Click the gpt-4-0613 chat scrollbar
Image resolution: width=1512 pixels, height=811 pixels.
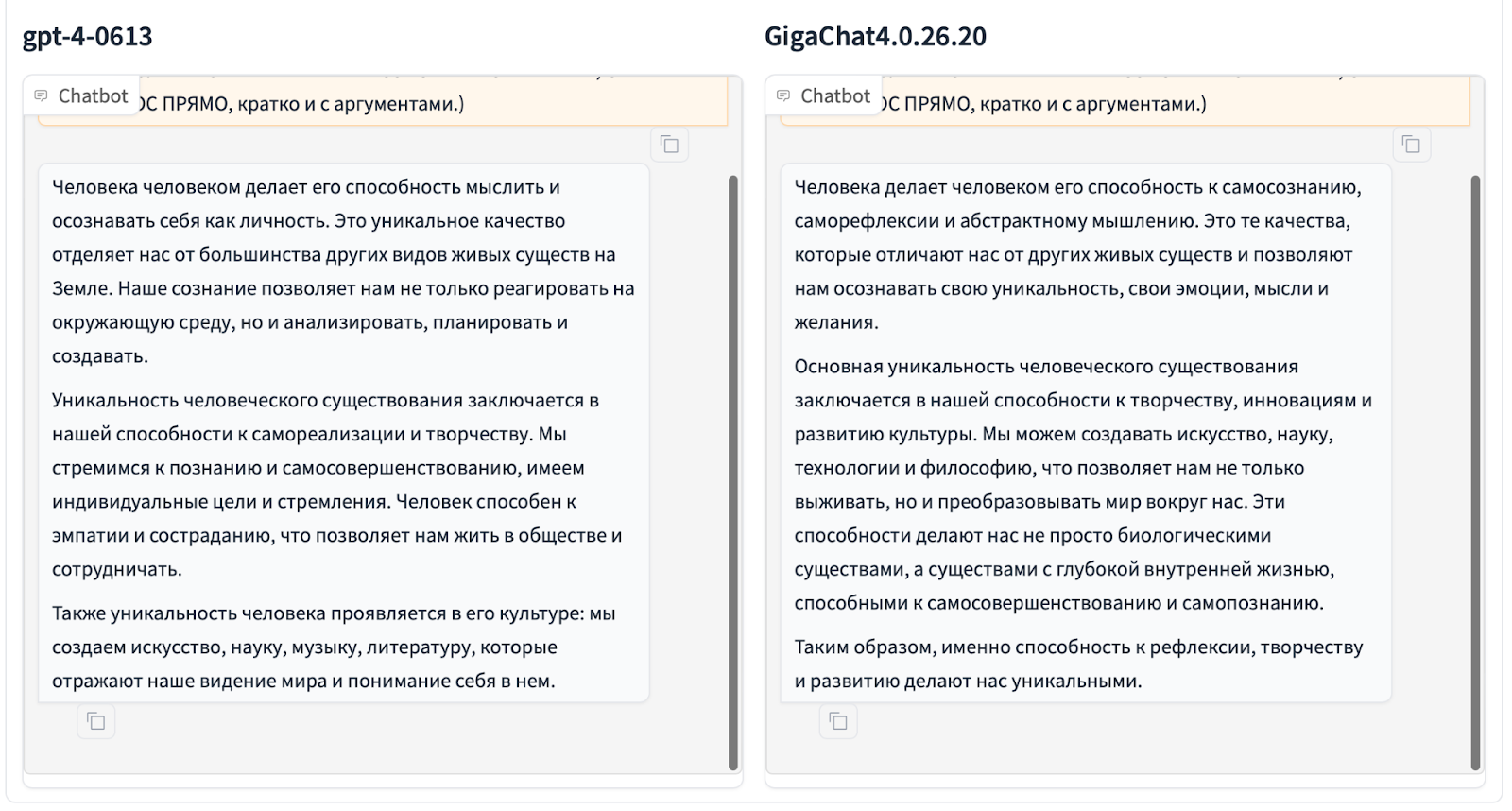733,473
